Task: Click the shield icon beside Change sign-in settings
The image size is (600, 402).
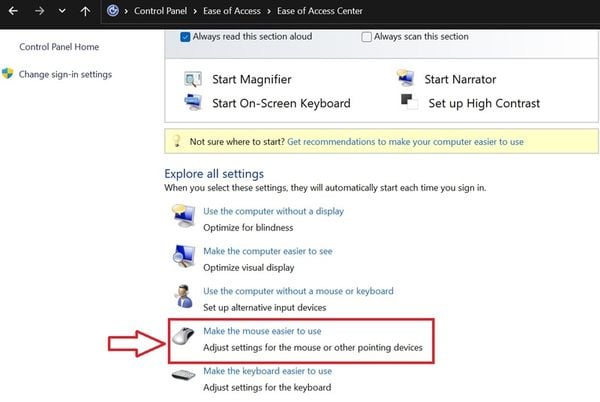Action: click(8, 74)
